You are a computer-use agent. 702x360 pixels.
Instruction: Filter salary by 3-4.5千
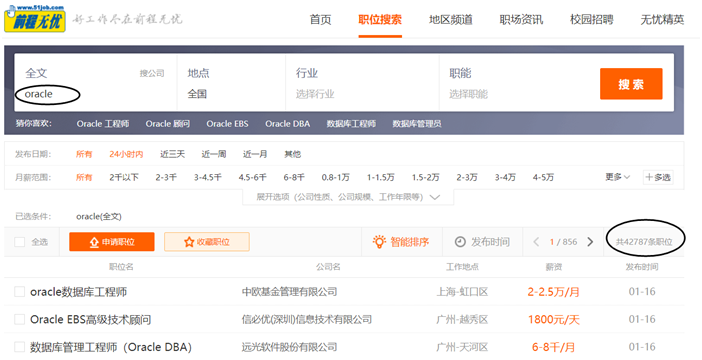[208, 177]
